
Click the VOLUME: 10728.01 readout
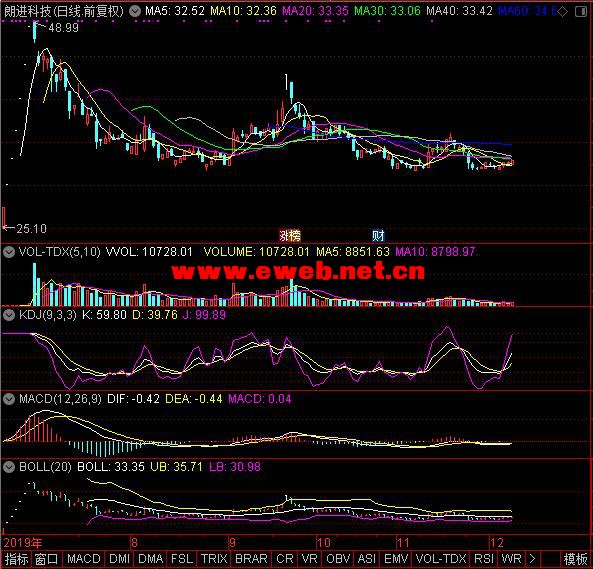(256, 251)
